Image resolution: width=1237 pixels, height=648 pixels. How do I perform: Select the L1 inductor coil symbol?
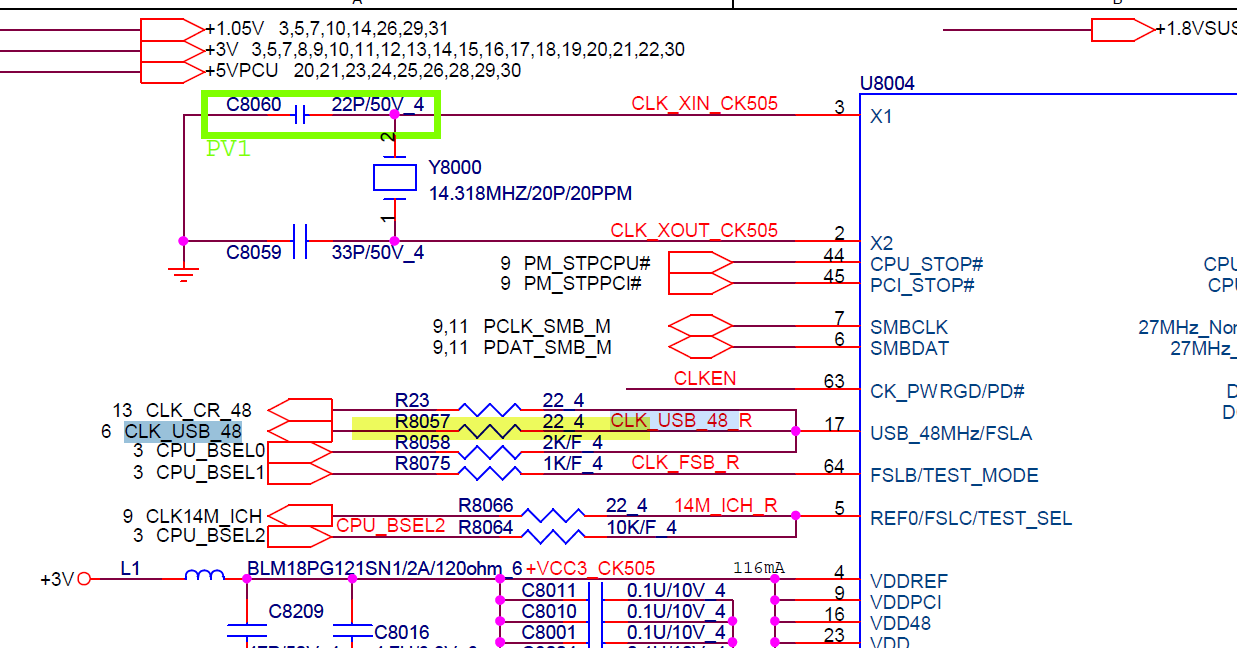[x=205, y=575]
